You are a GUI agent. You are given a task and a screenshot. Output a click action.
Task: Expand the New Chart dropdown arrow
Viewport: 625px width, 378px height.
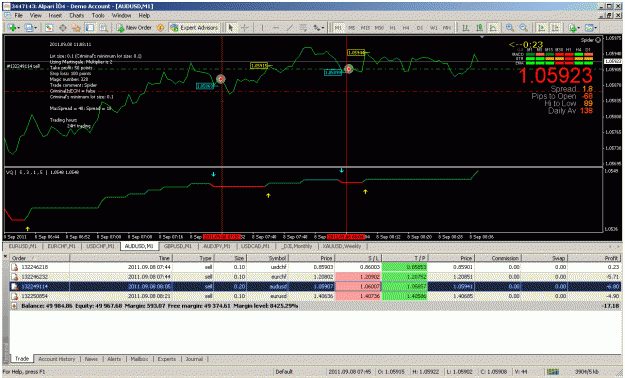[x=19, y=28]
